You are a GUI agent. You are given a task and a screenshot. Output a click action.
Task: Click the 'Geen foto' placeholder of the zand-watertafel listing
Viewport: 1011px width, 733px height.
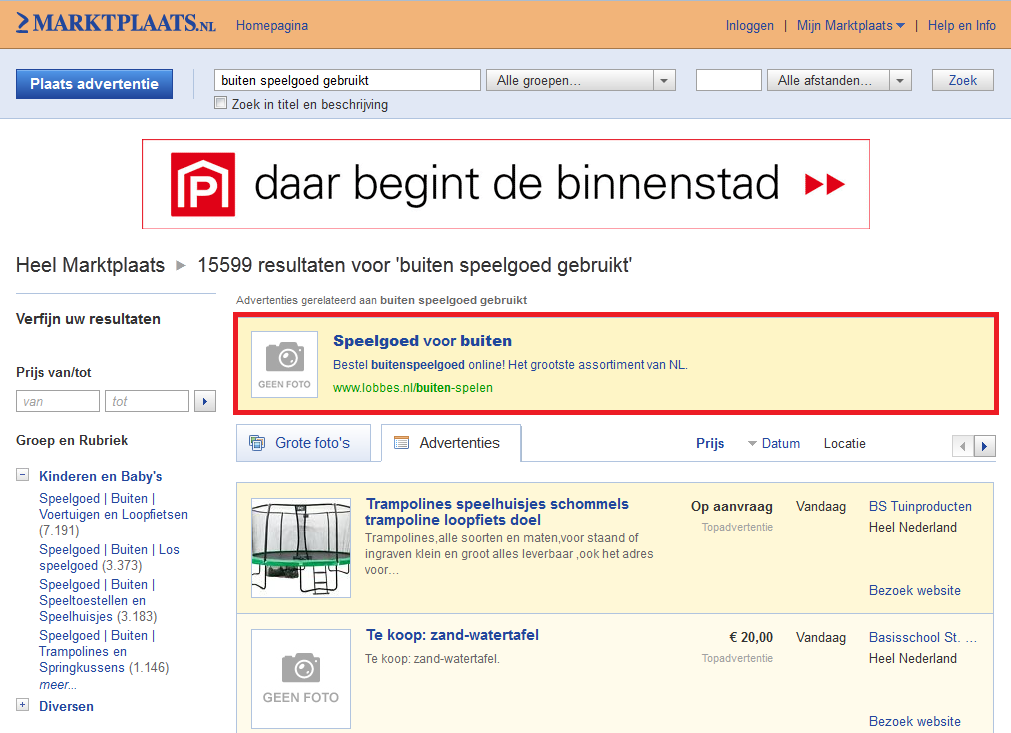pos(301,679)
